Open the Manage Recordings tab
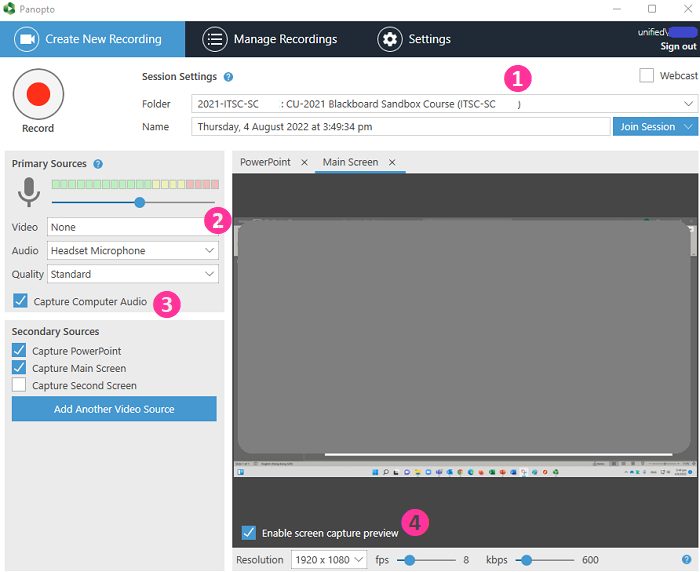 click(270, 39)
